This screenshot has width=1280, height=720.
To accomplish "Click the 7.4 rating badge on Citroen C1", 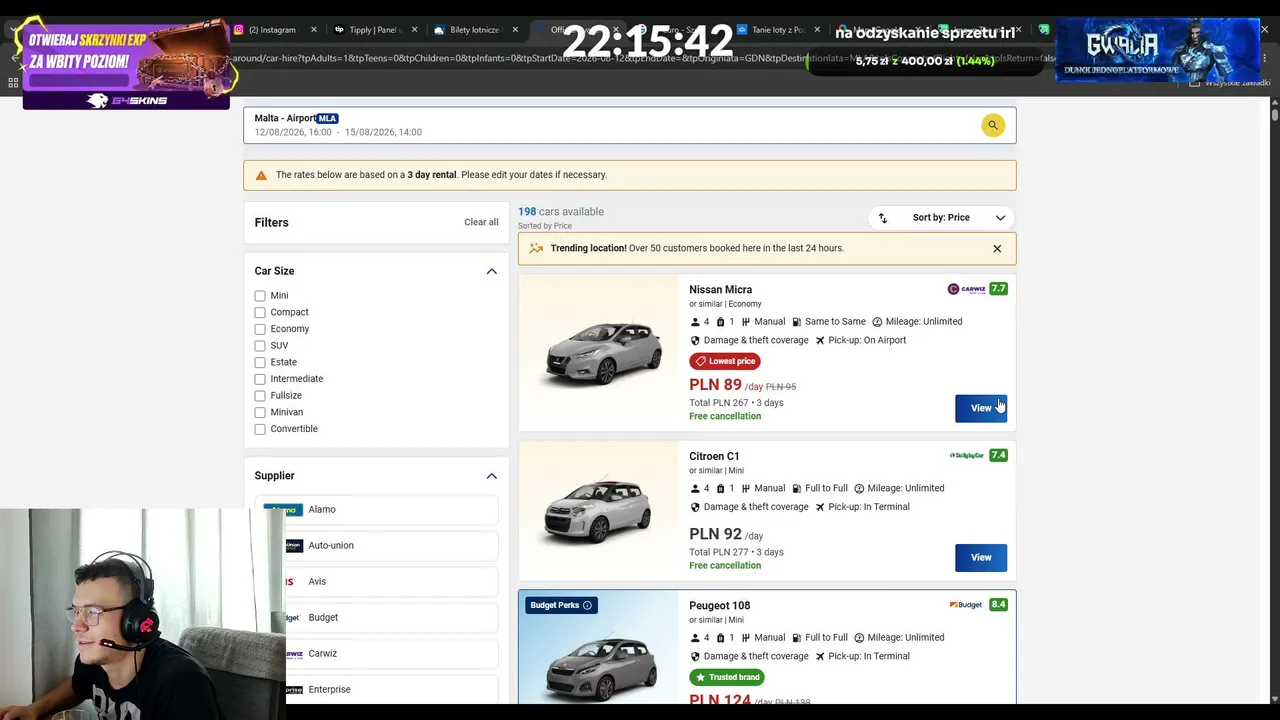I will [998, 455].
